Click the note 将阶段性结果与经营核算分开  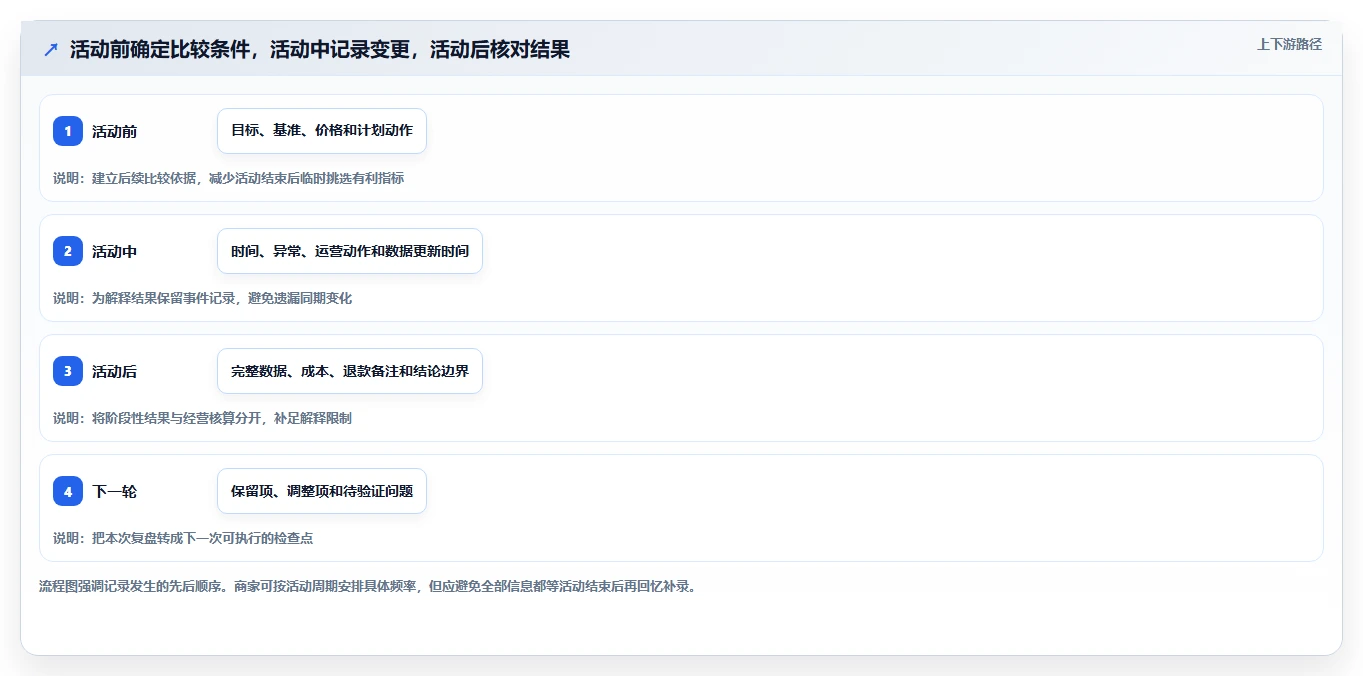(x=177, y=418)
